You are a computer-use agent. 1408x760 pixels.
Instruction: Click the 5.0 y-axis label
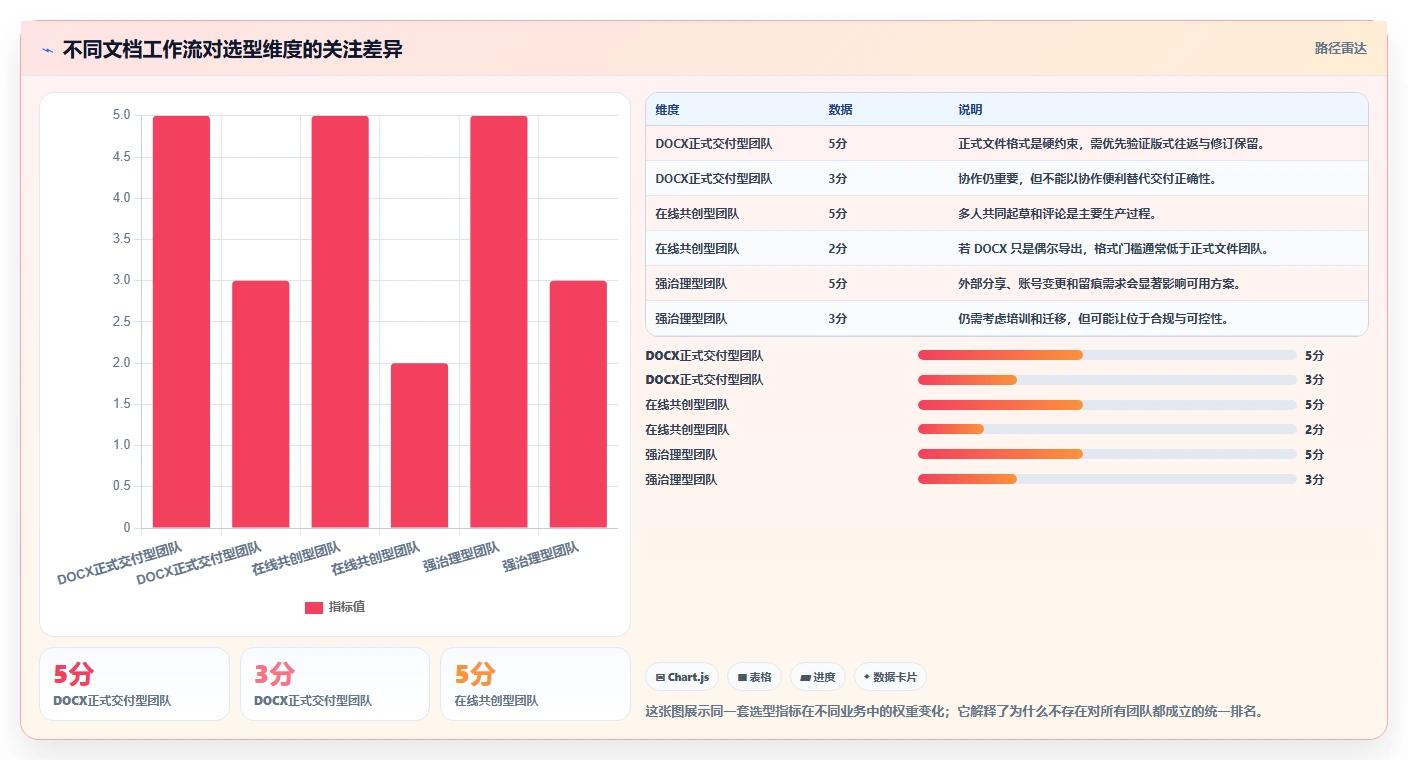pyautogui.click(x=122, y=115)
